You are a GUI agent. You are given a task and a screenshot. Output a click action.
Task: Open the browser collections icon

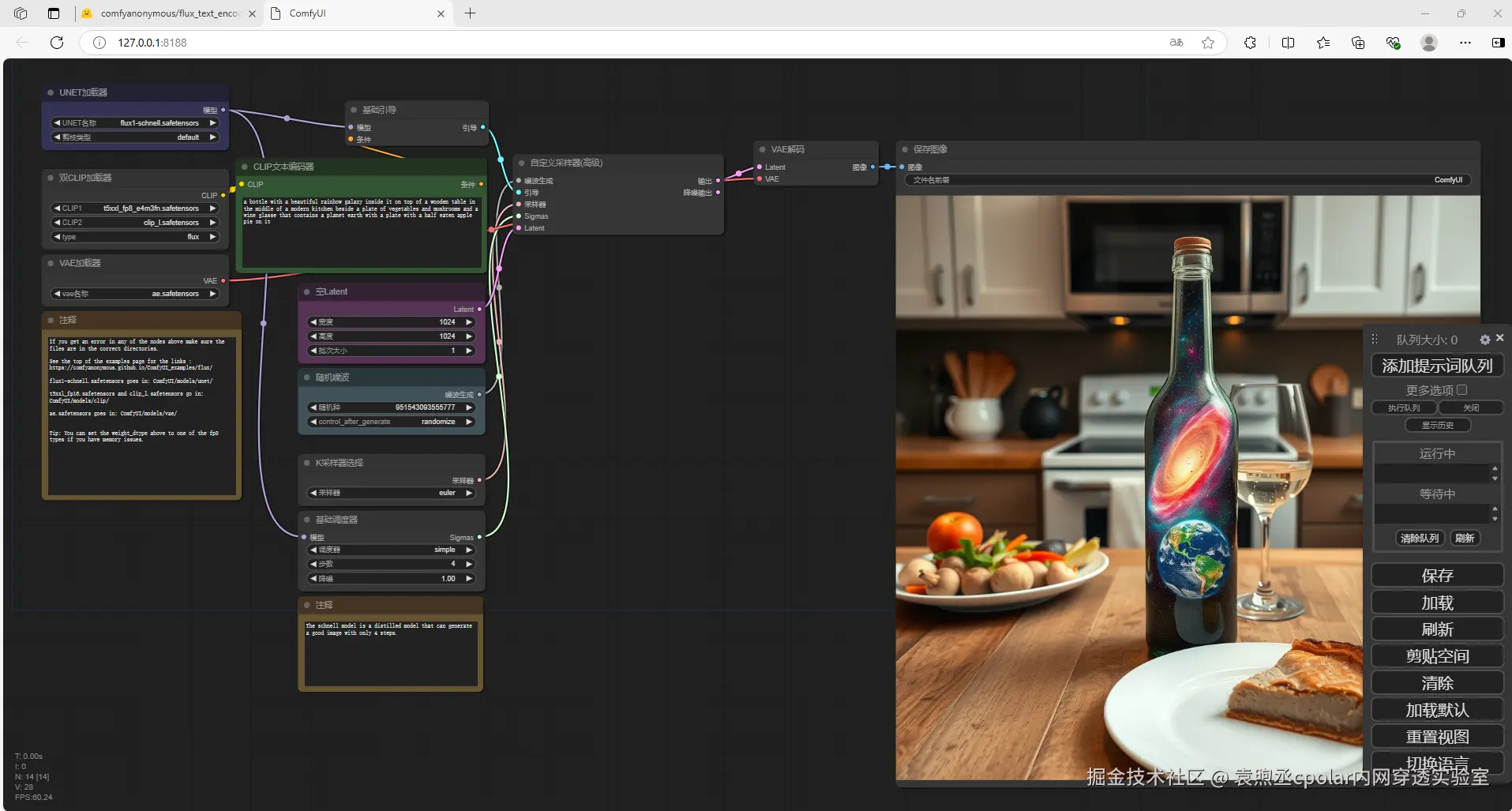tap(1358, 43)
